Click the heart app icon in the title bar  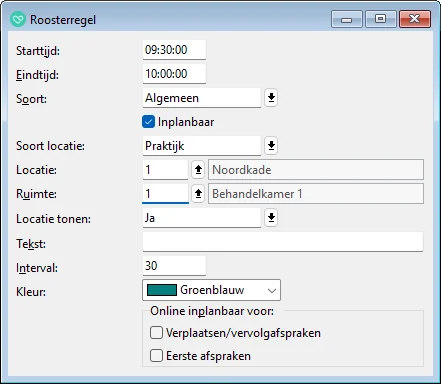18,20
